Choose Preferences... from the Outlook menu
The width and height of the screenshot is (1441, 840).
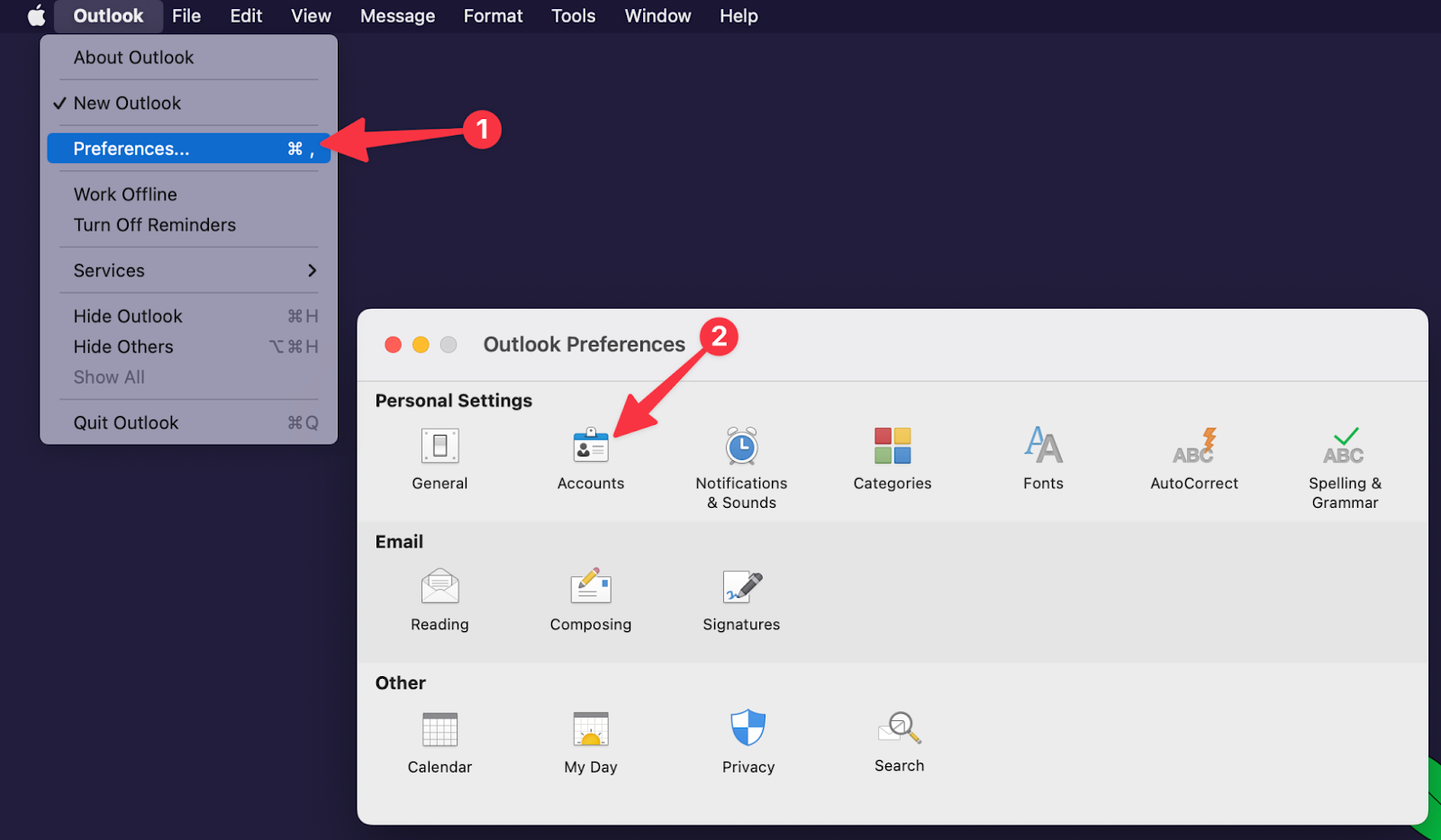click(x=189, y=149)
